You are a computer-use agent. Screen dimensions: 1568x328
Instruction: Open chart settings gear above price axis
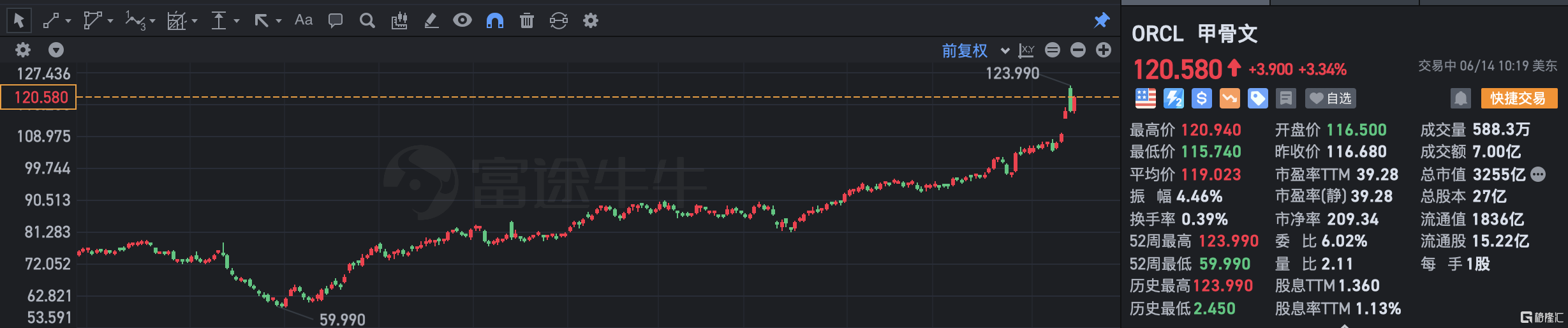23,50
